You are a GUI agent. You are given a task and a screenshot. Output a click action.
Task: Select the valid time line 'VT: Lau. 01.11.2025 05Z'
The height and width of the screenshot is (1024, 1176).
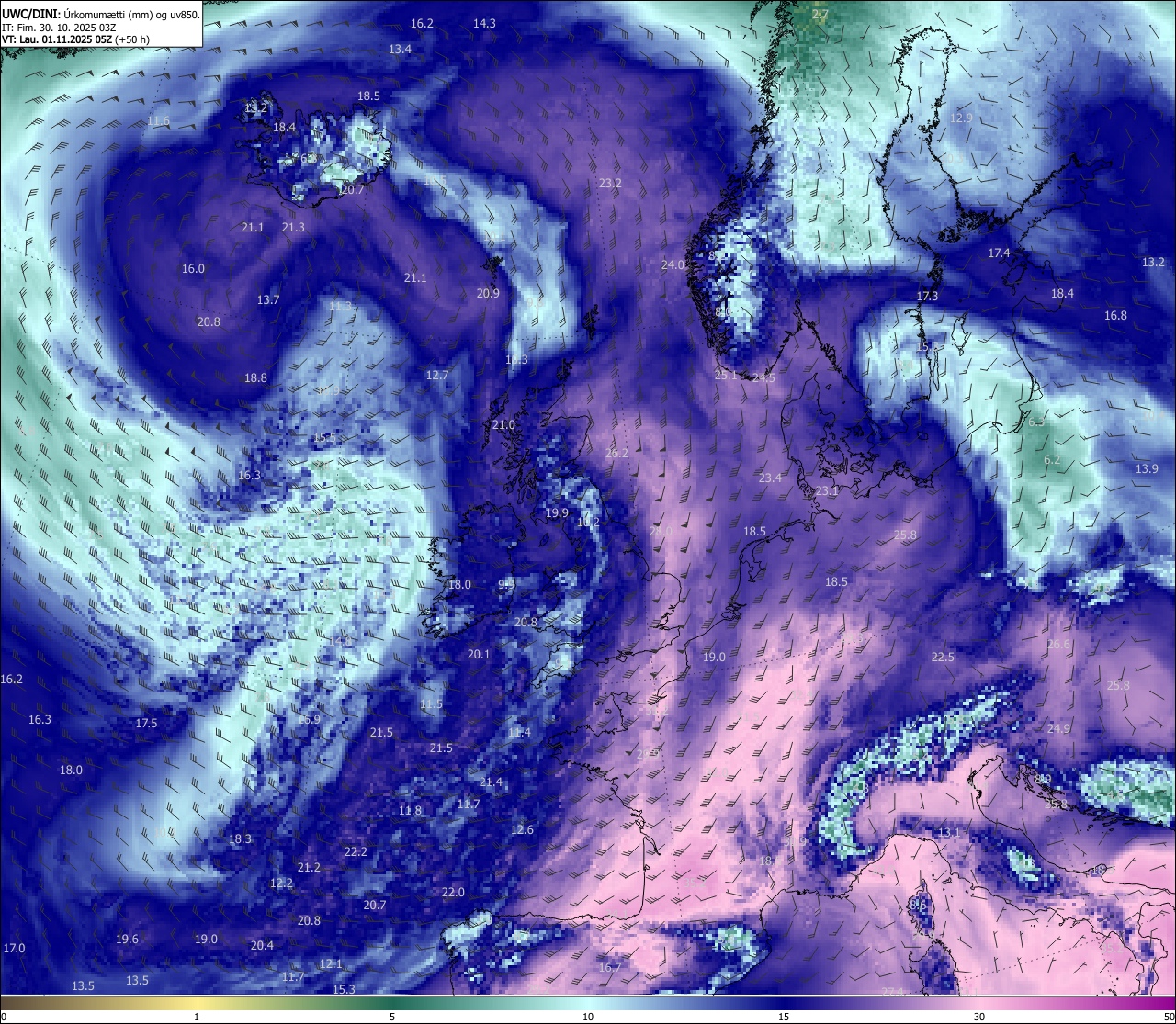point(57,39)
